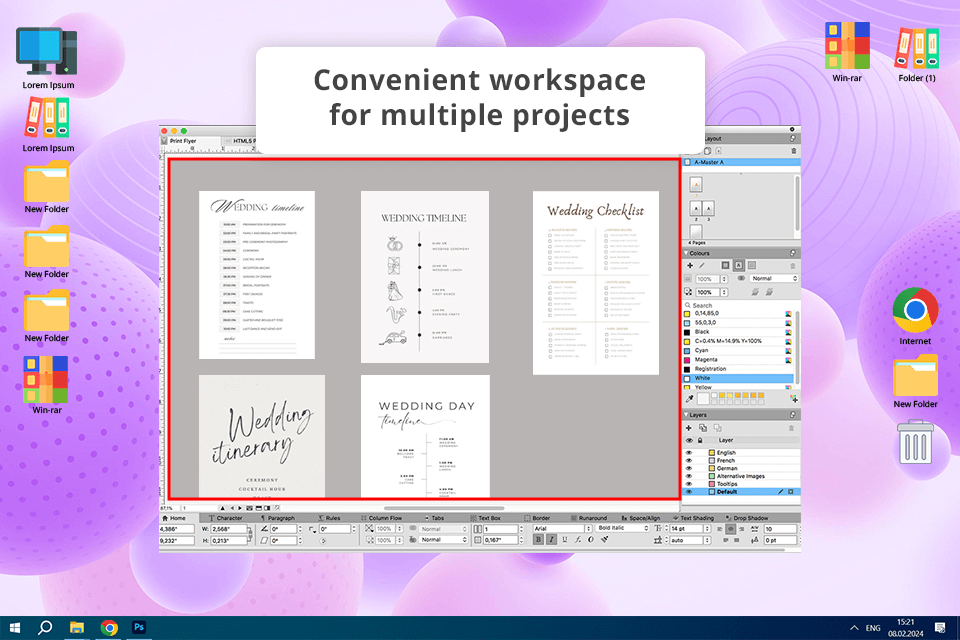The width and height of the screenshot is (960, 640).
Task: Switch to the Home tab
Action: pyautogui.click(x=174, y=518)
